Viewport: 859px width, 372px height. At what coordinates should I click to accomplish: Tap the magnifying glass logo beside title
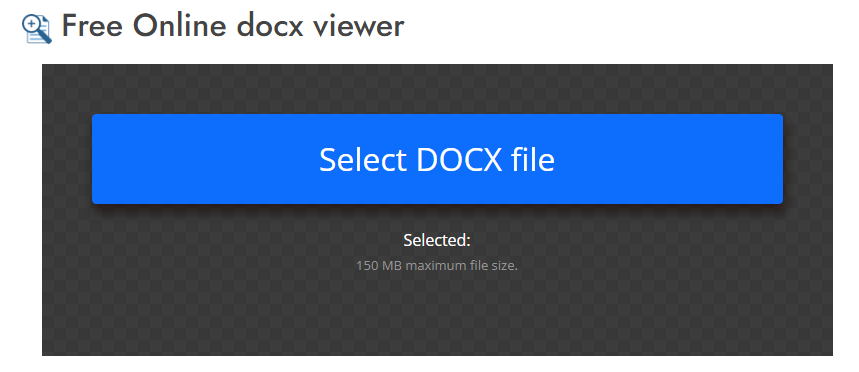click(37, 29)
